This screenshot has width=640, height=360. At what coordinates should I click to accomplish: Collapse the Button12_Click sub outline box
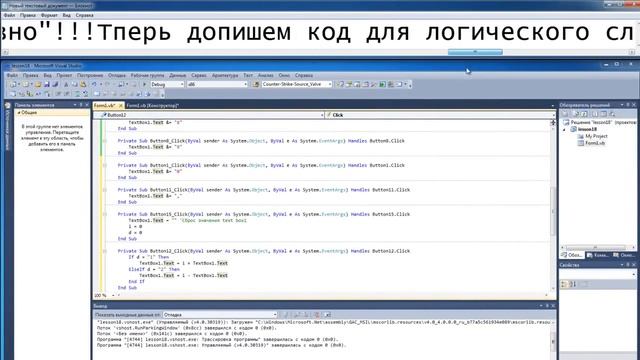click(105, 251)
